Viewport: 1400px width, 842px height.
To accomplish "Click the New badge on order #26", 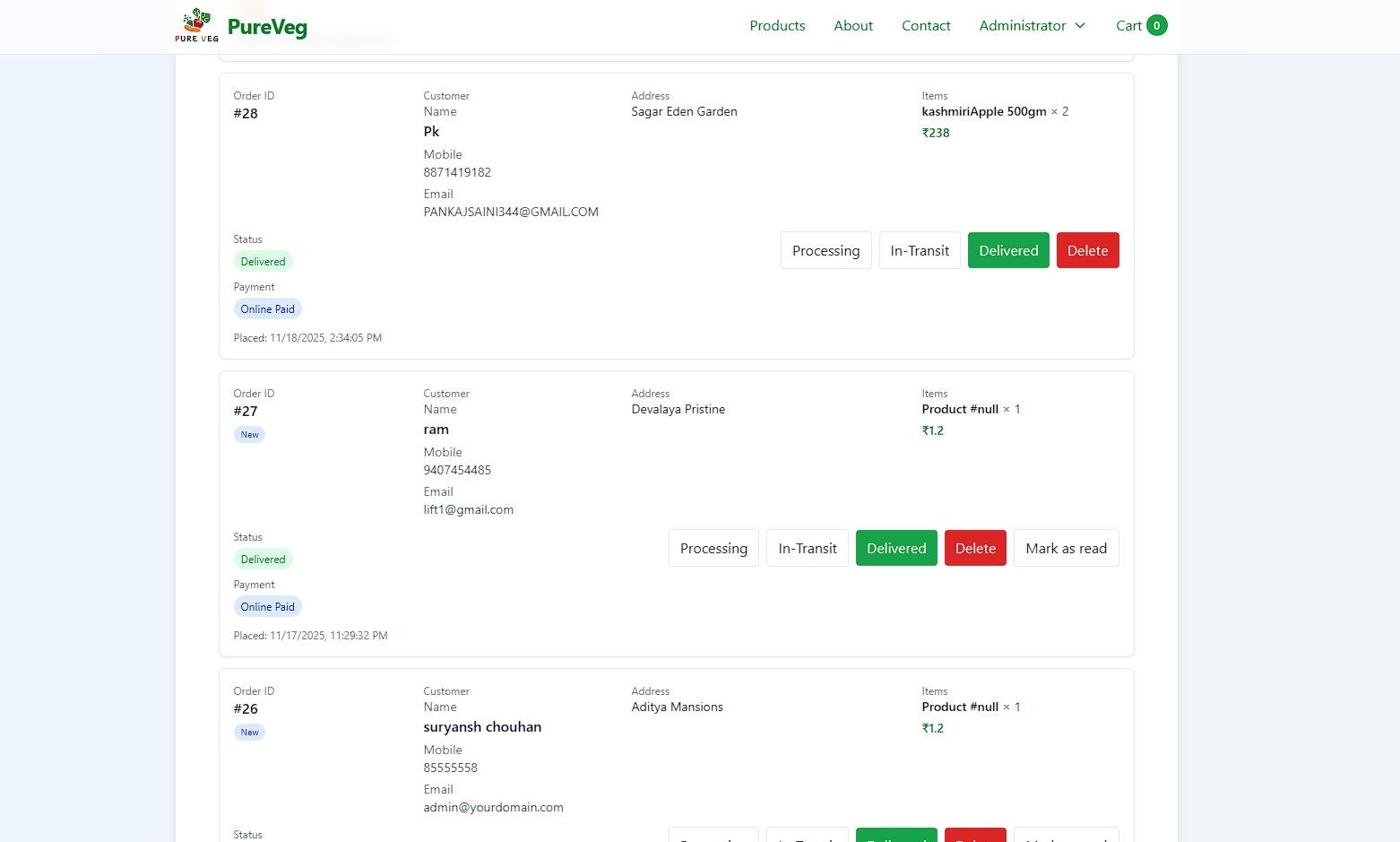I will tap(249, 732).
